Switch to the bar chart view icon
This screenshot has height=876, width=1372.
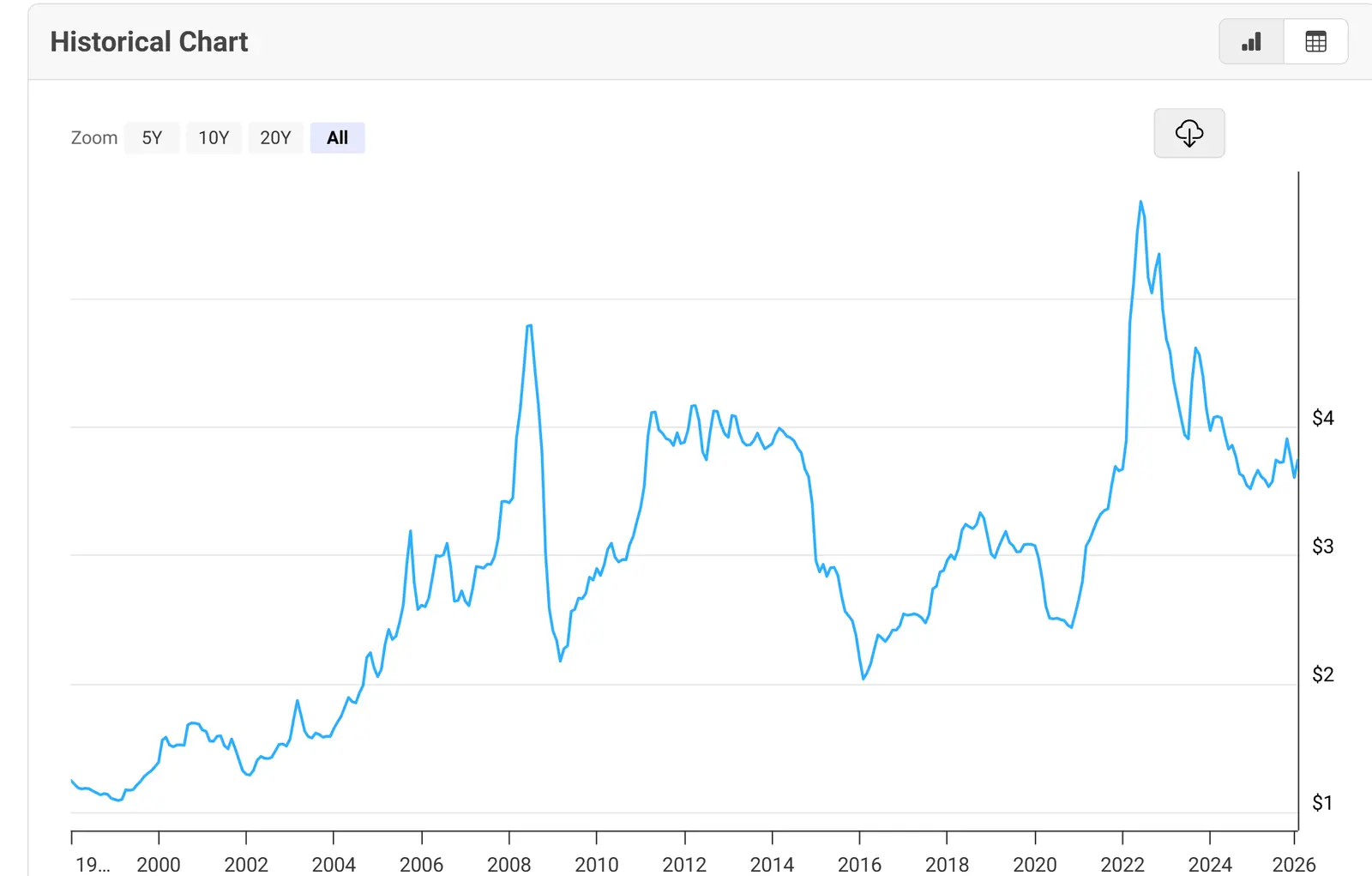point(1251,41)
